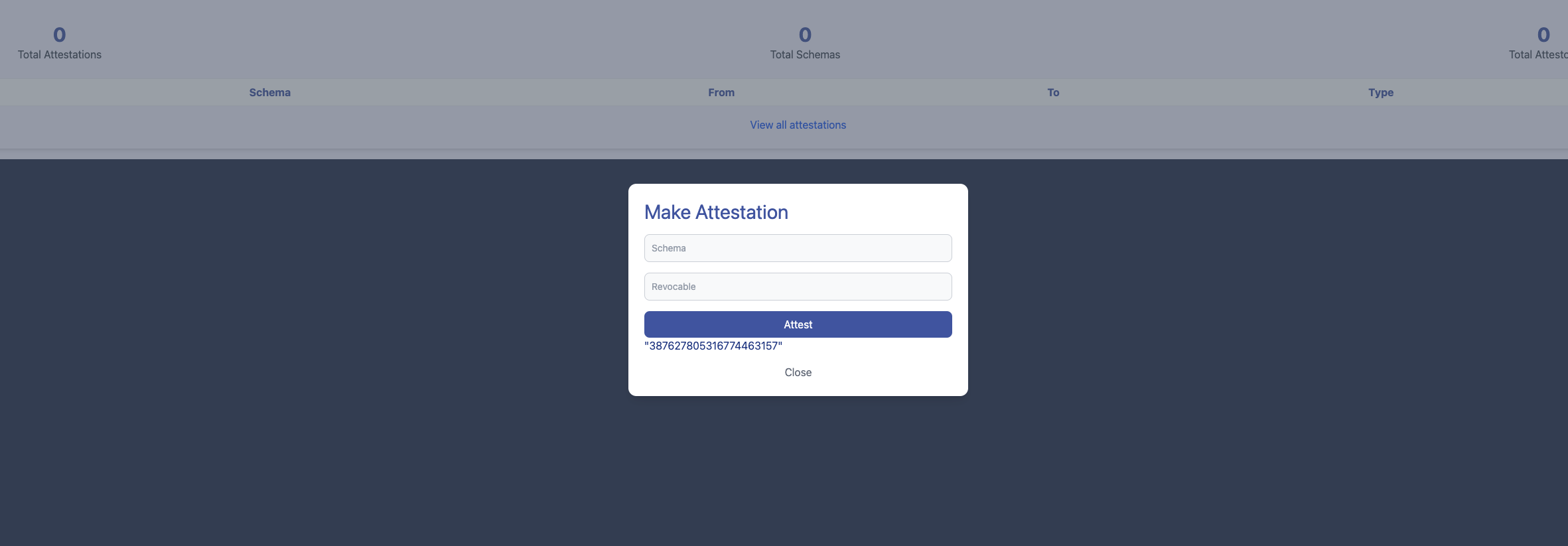Viewport: 1568px width, 546px height.
Task: Click the Make Attestation heading
Action: [x=716, y=212]
